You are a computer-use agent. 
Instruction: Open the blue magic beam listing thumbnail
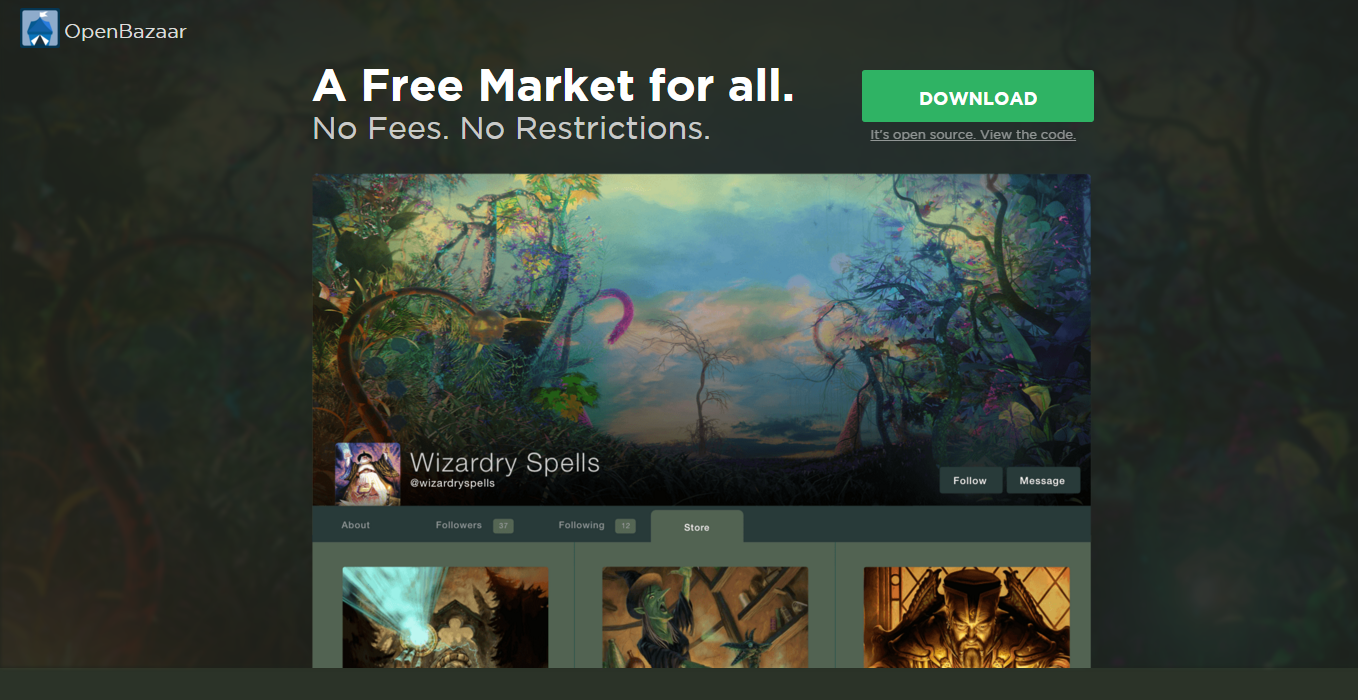click(x=445, y=617)
